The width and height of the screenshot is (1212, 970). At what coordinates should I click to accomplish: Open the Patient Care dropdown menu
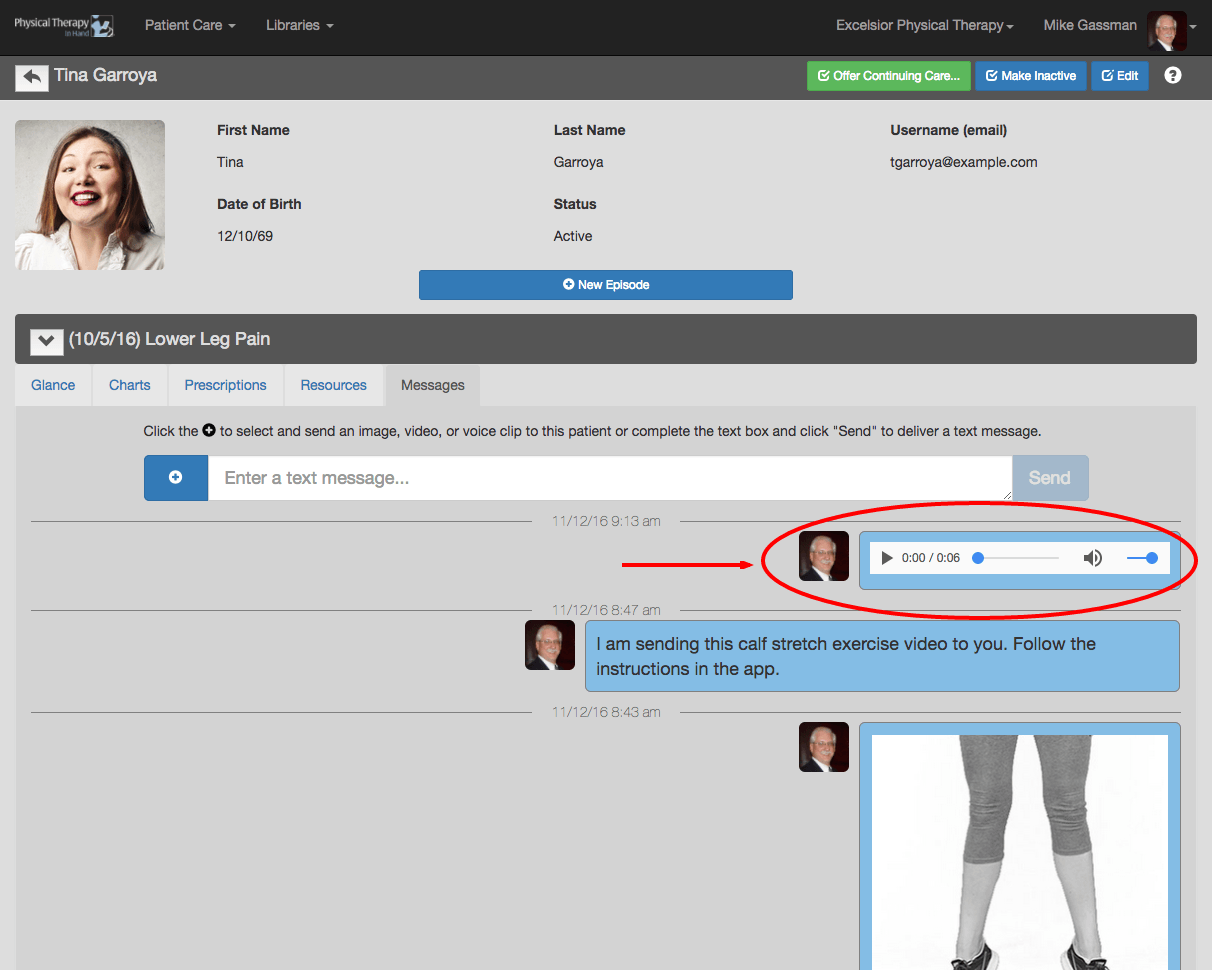point(190,25)
